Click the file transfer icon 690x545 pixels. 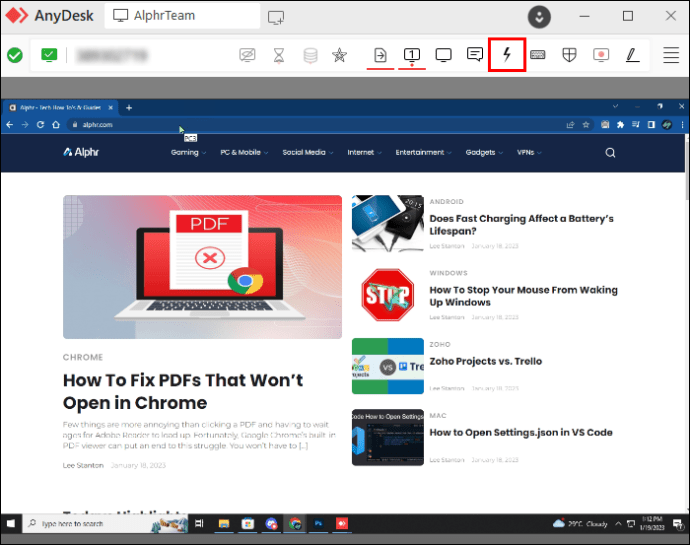[380, 55]
